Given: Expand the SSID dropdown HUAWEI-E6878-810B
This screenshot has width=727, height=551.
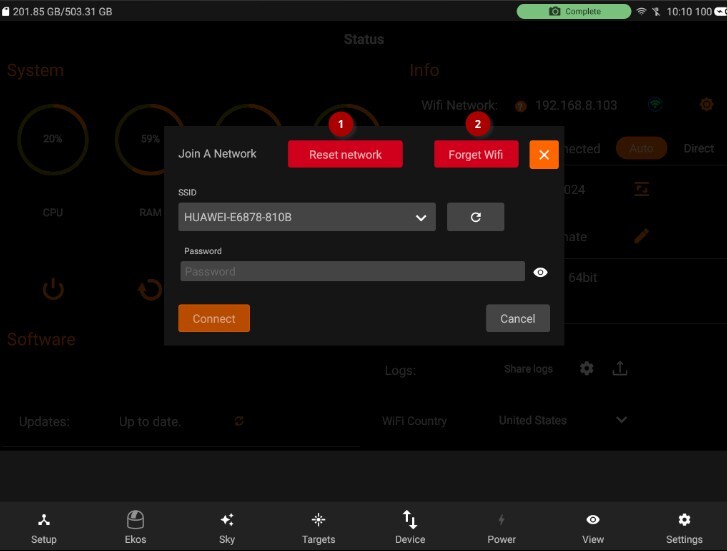Looking at the screenshot, I should [x=307, y=217].
